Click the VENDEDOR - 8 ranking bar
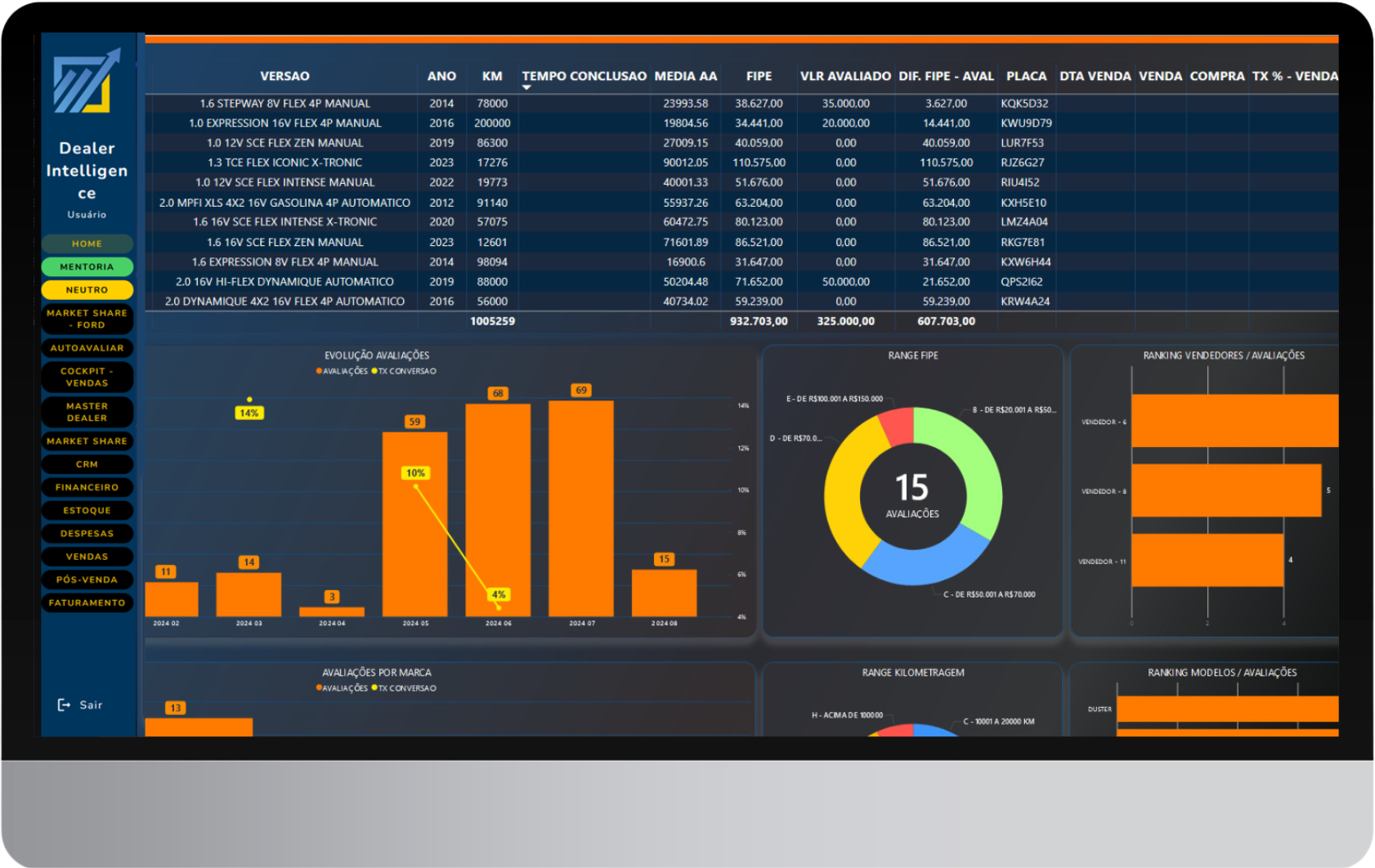This screenshot has width=1375, height=868. pyautogui.click(x=1226, y=490)
